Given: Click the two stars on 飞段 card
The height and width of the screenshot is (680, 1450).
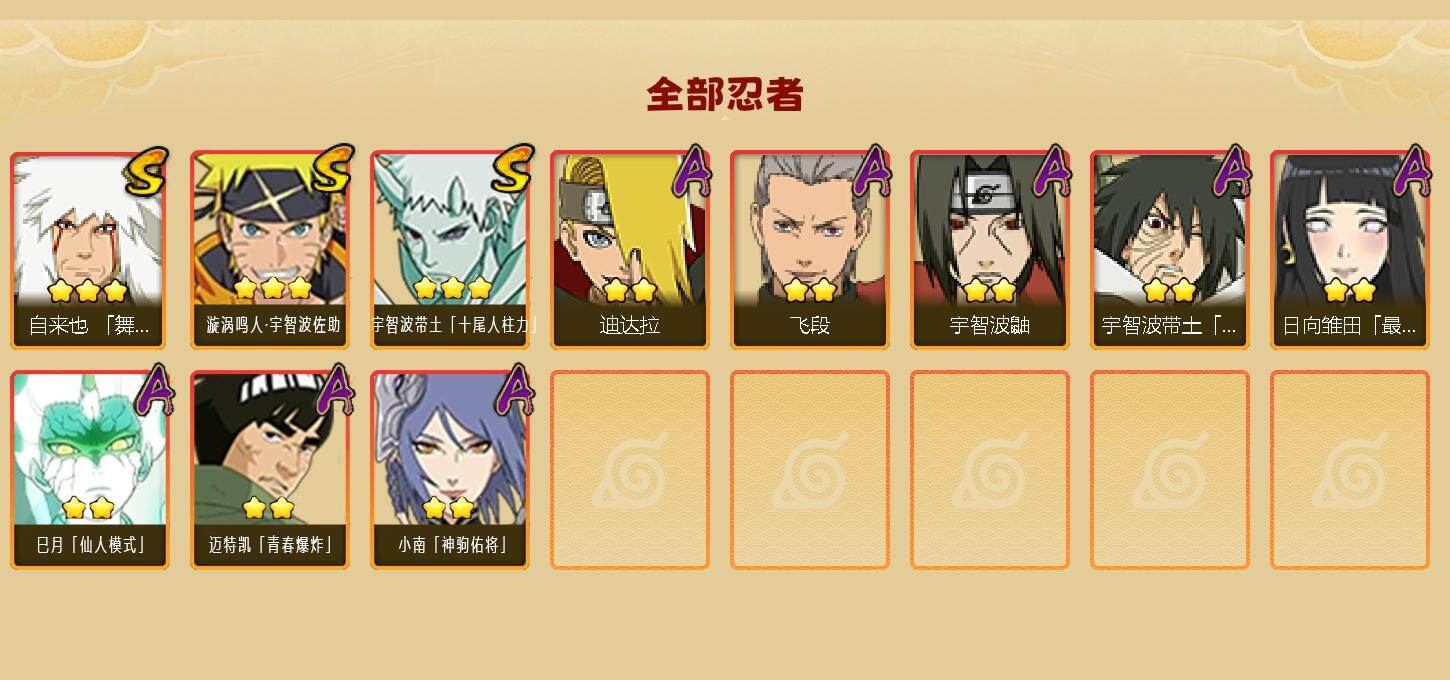Looking at the screenshot, I should (810, 291).
